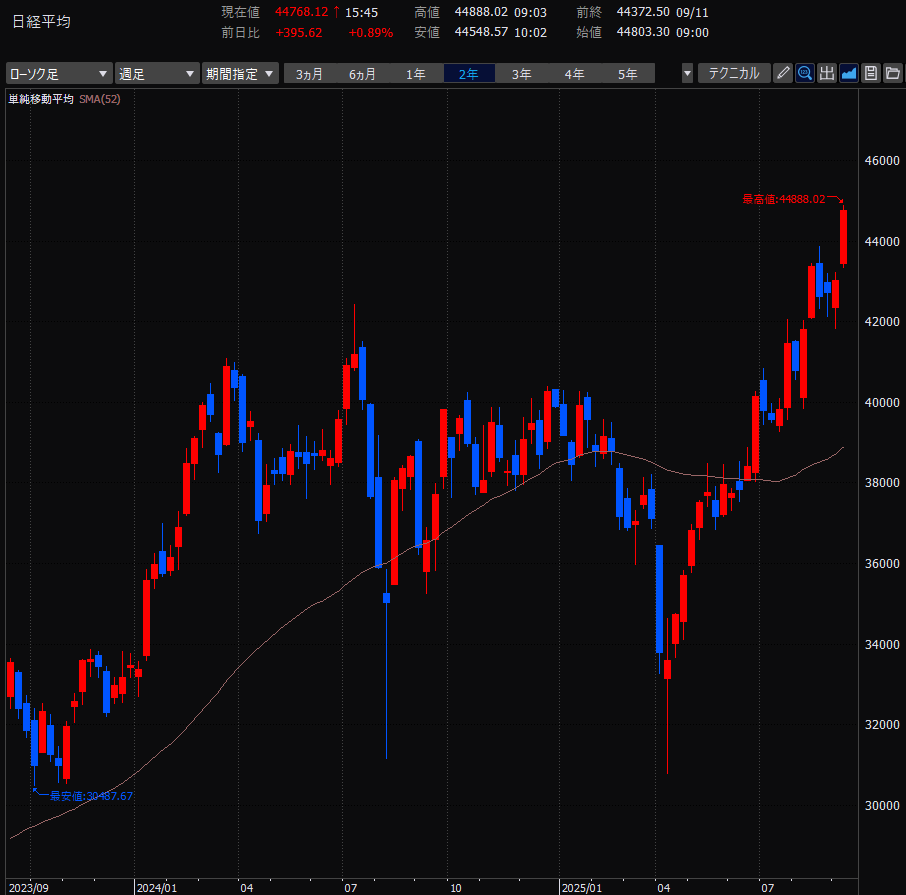Toggle the blue area chart icon

[849, 73]
